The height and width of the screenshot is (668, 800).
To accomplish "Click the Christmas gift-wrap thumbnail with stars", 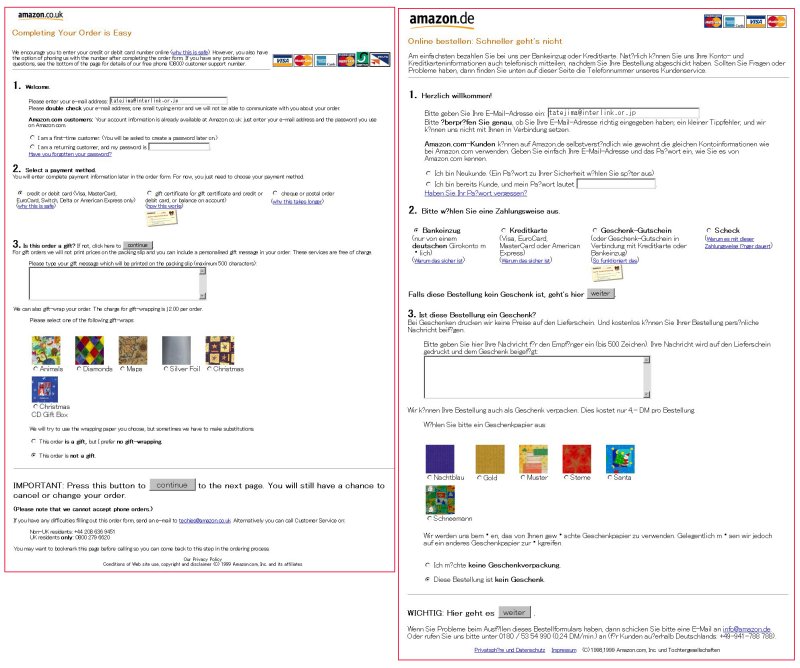I will pyautogui.click(x=219, y=350).
